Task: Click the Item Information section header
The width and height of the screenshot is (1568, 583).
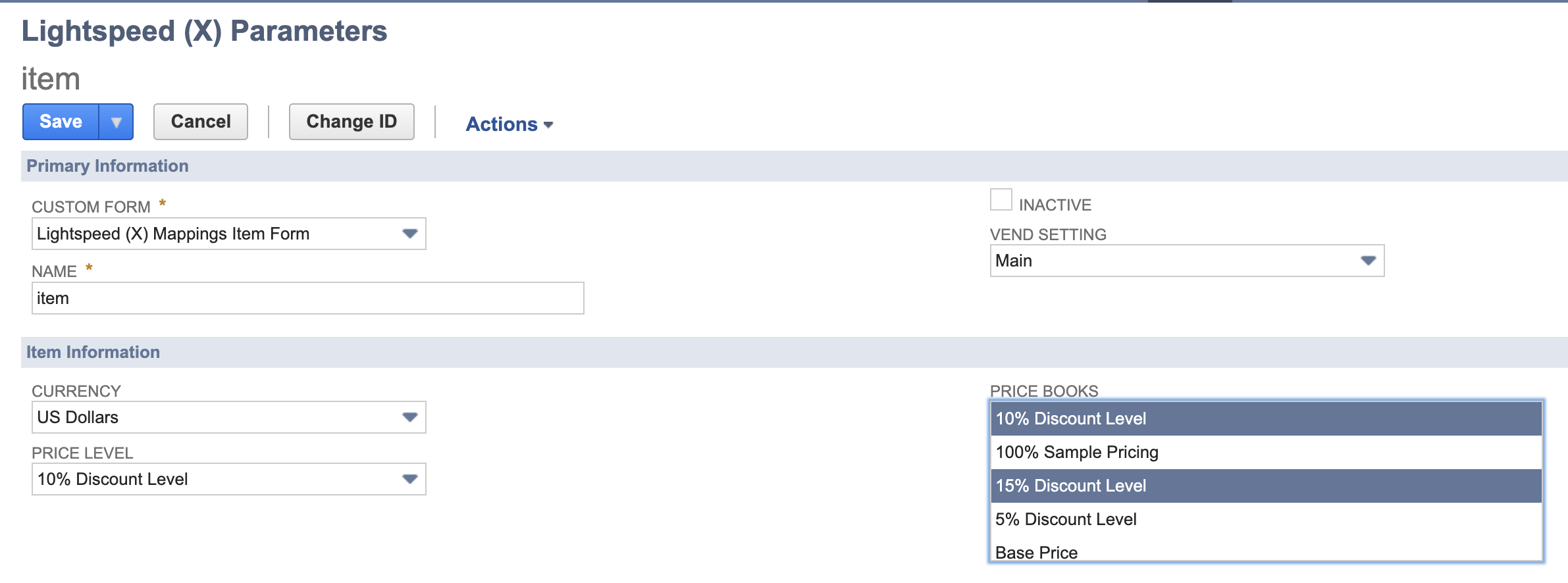Action: click(93, 352)
